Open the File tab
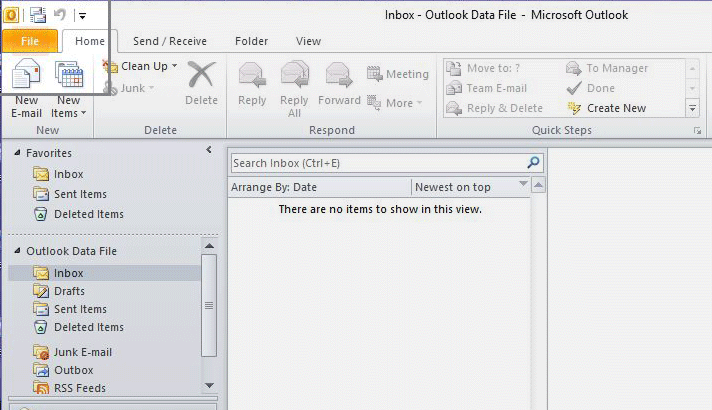The image size is (712, 410). coord(29,41)
